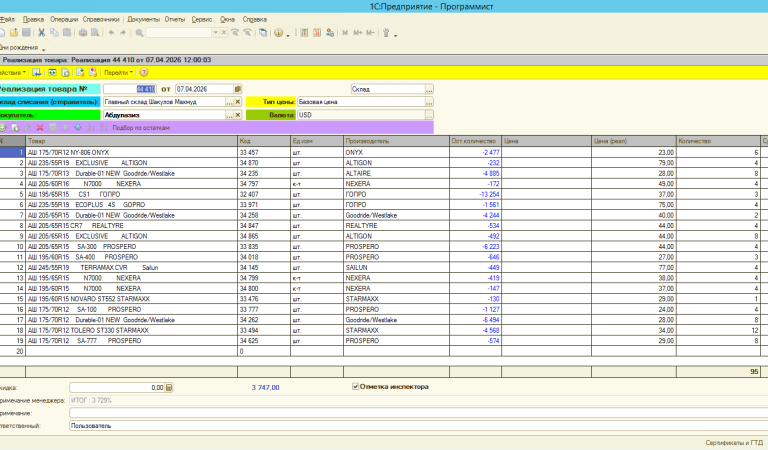Open the Сервис menu

[201, 19]
